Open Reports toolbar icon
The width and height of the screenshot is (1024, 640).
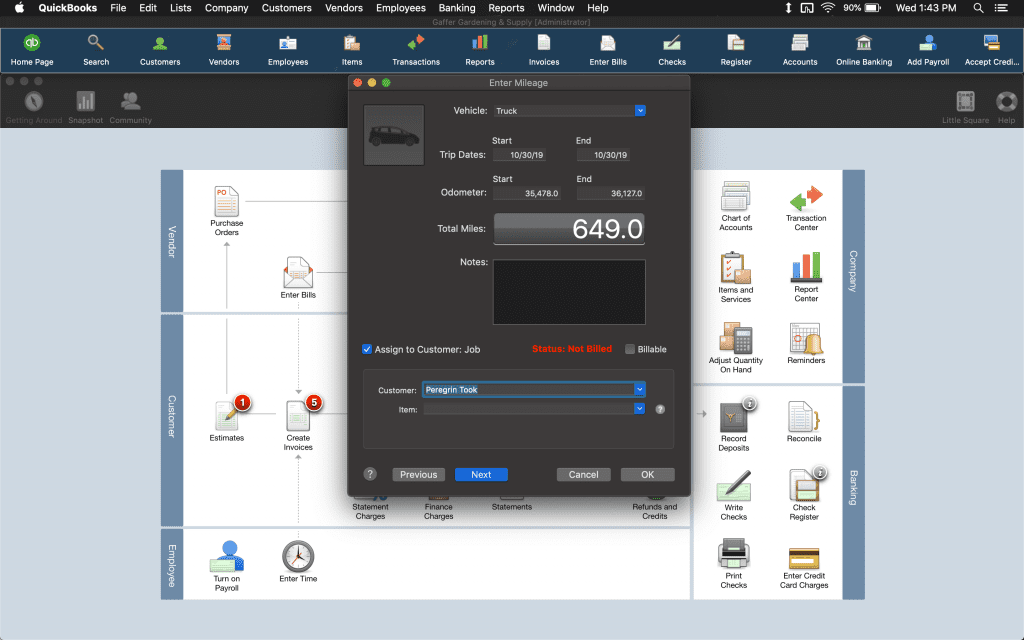pyautogui.click(x=480, y=50)
